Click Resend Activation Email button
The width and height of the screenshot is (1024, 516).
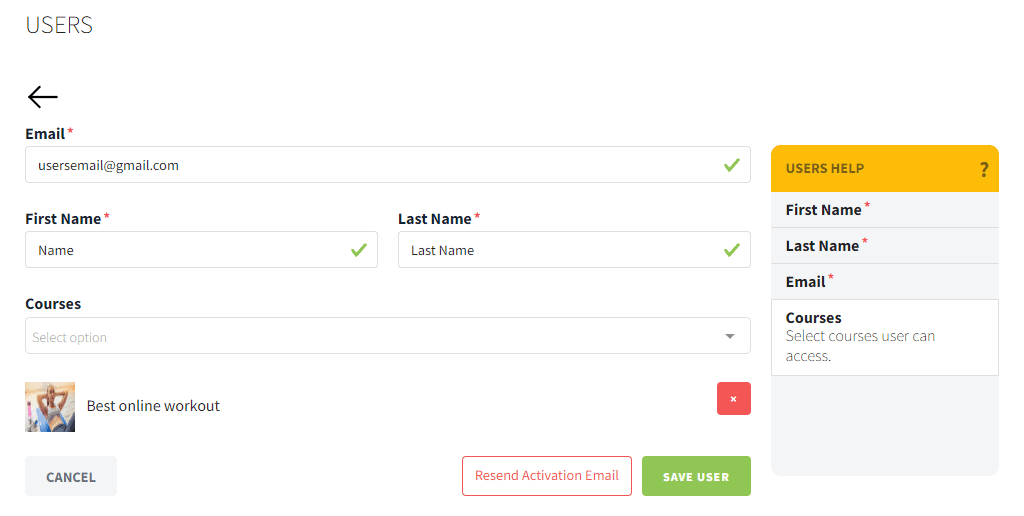pos(547,476)
